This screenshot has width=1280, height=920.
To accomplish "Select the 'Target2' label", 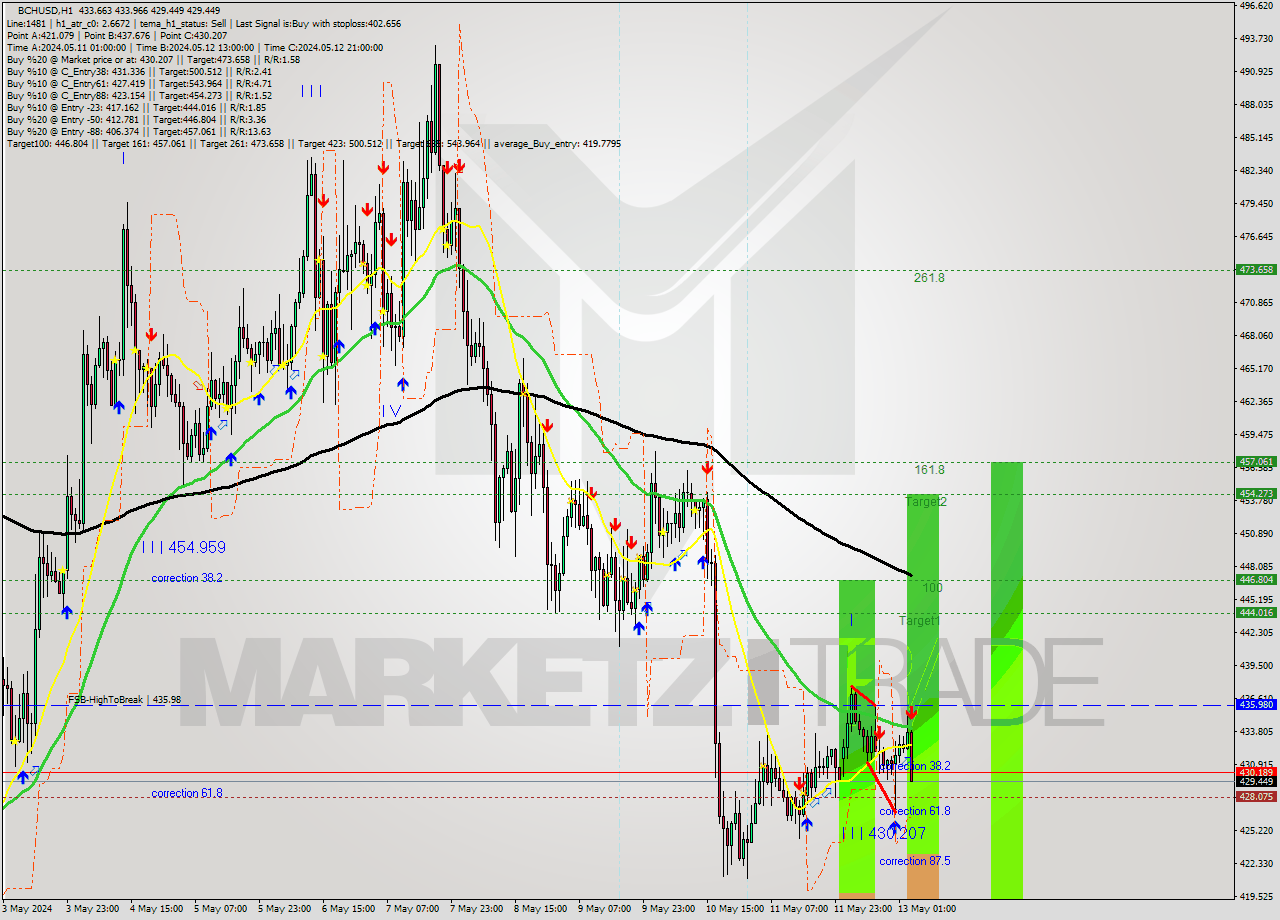I will pos(926,502).
